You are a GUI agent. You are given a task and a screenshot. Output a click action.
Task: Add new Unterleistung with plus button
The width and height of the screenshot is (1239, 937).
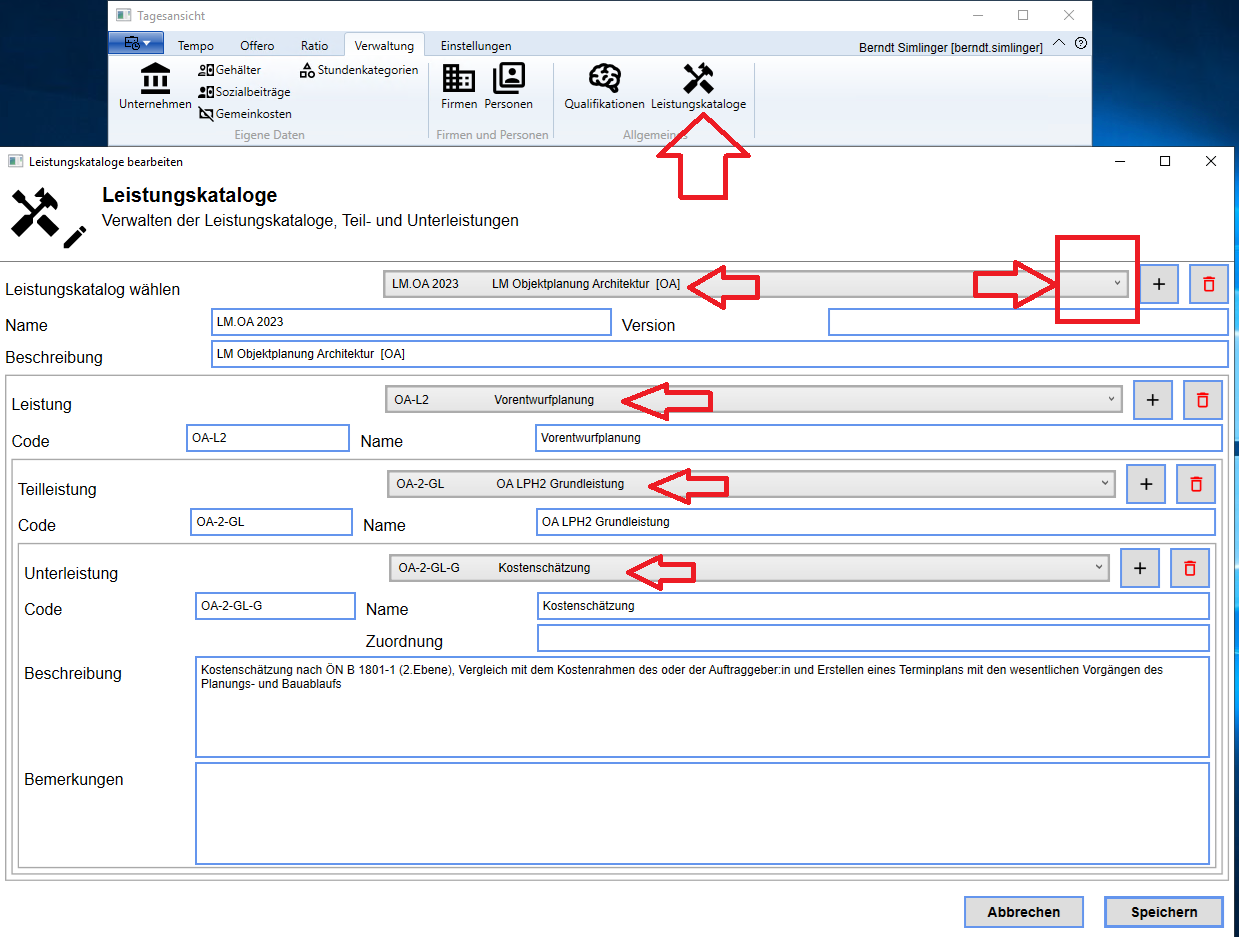pyautogui.click(x=1139, y=568)
